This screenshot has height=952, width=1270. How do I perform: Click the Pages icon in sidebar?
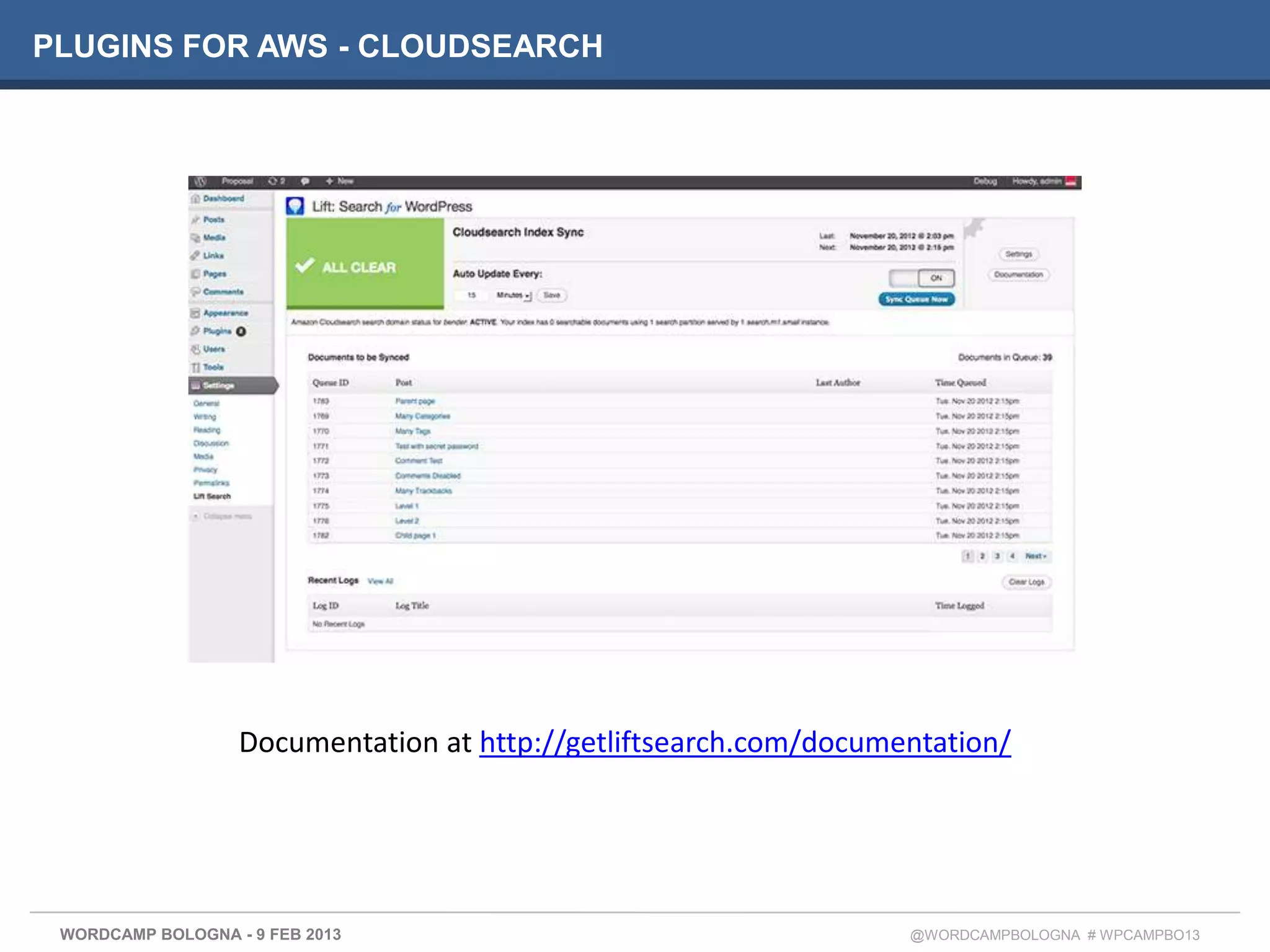coord(196,274)
